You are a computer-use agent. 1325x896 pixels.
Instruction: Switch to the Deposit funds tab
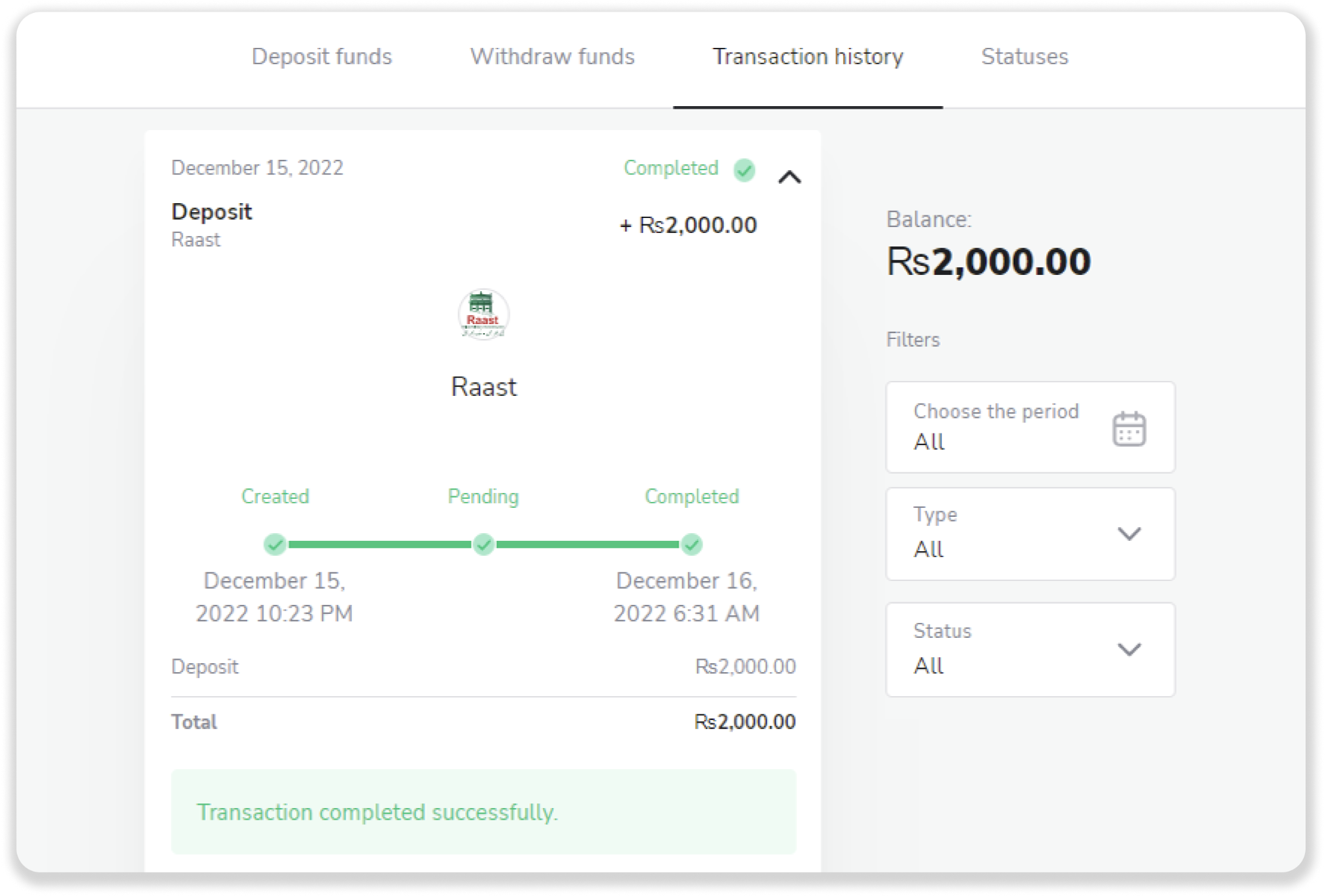pyautogui.click(x=322, y=57)
